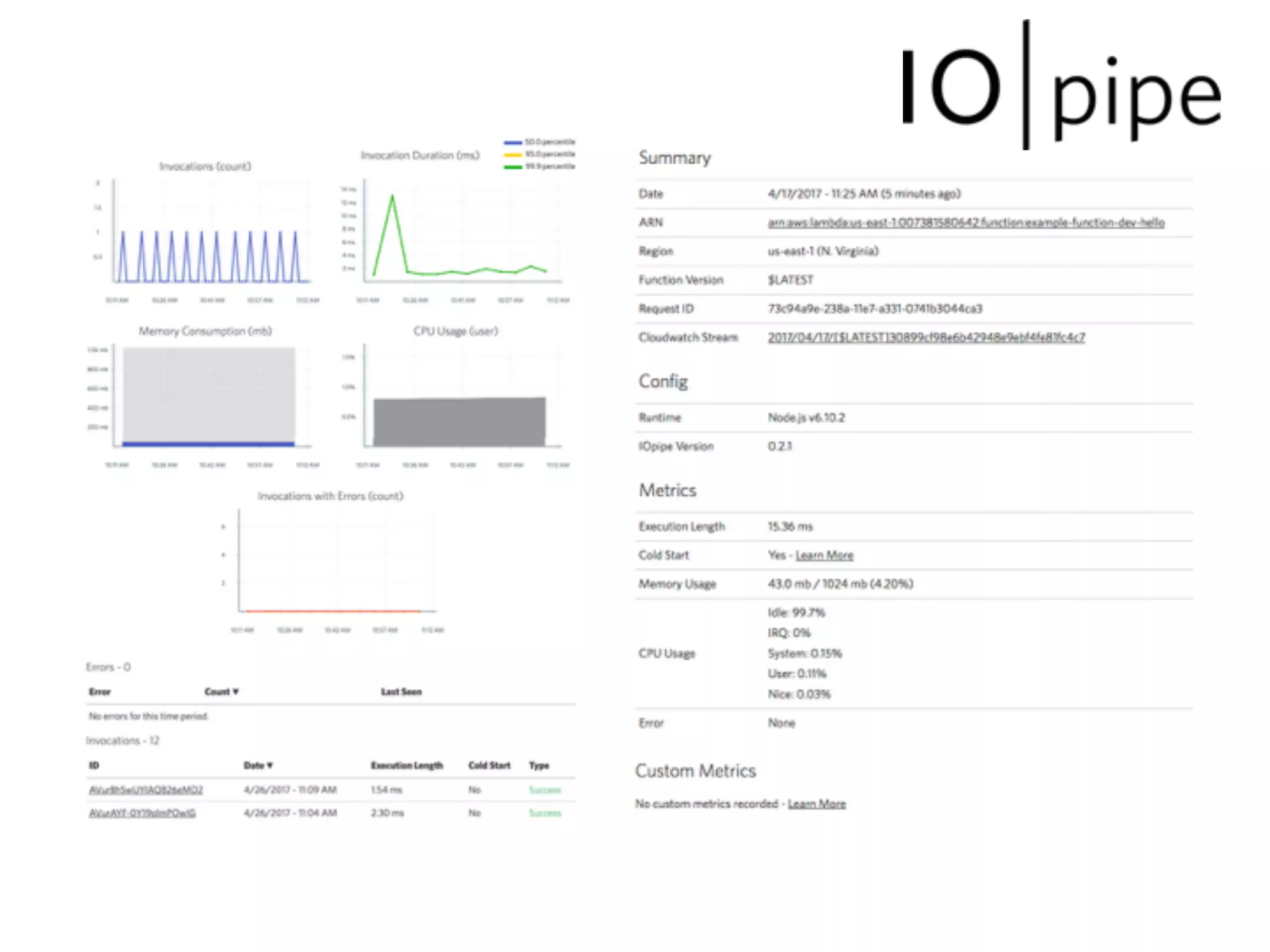Open the first invocation ID at 11:09 AM
The height and width of the screenshot is (952, 1270).
point(146,790)
